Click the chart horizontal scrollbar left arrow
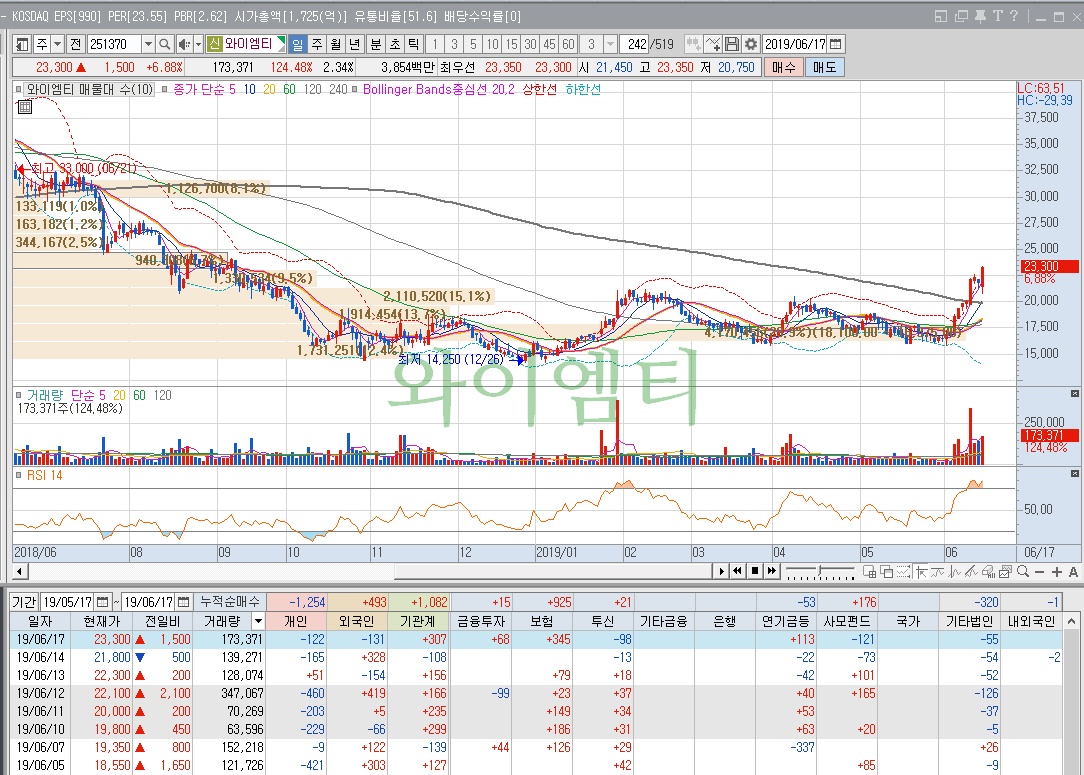 click(x=20, y=571)
